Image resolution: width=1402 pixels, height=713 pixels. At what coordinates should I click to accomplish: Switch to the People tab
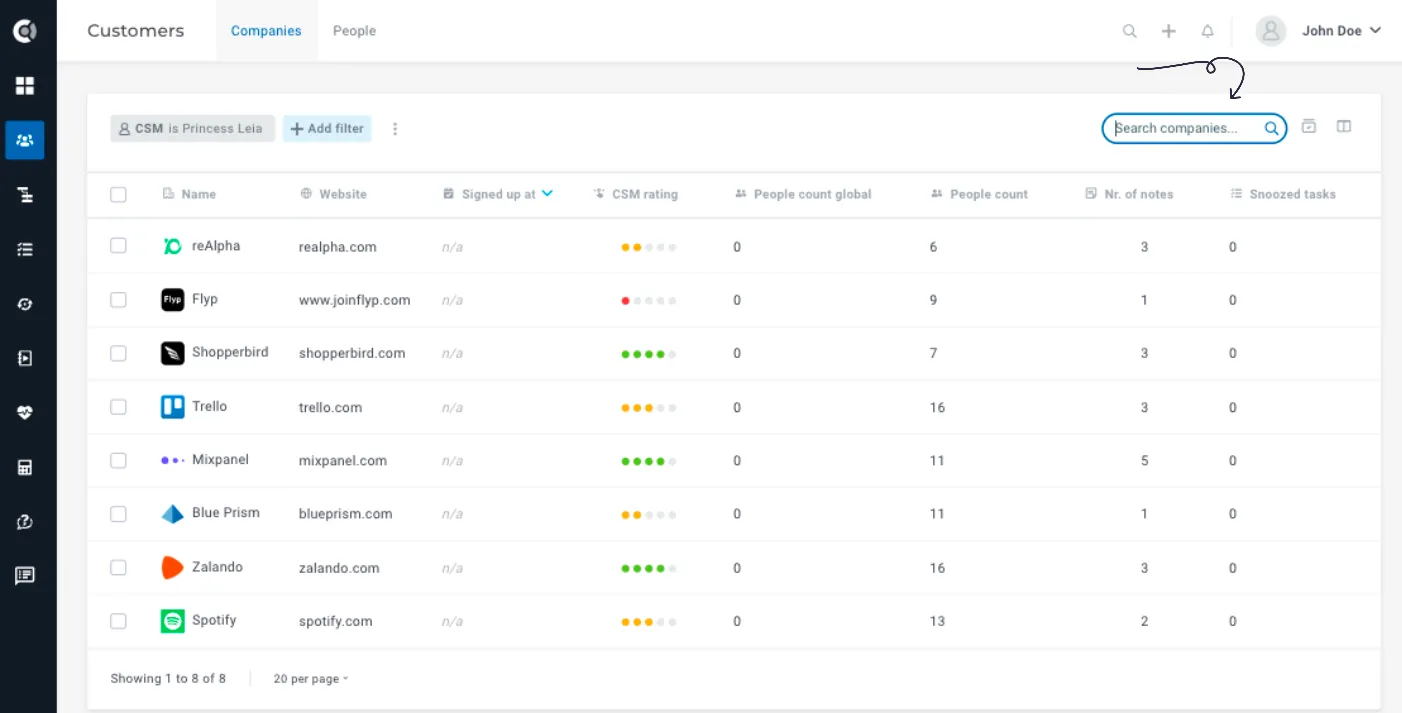354,31
